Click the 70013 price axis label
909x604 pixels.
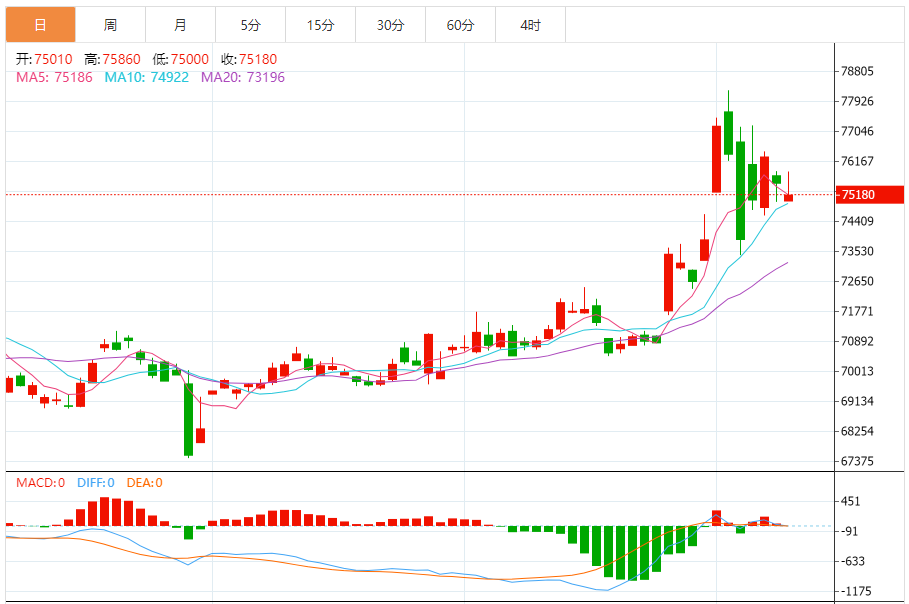point(857,371)
